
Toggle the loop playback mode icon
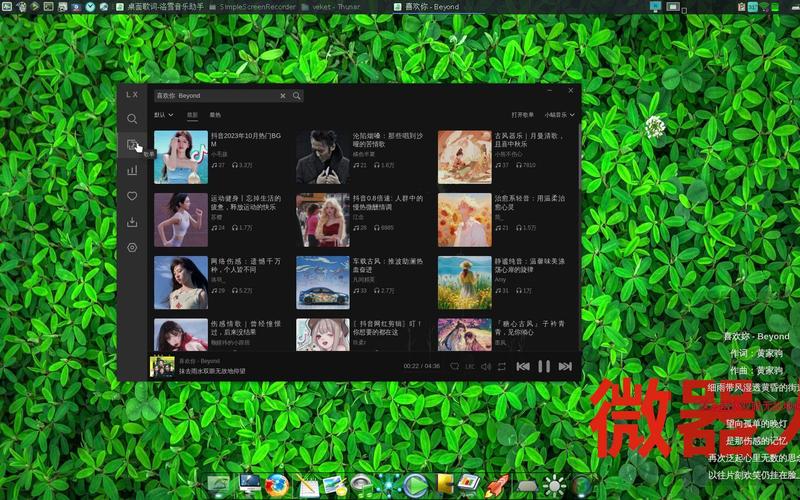click(x=502, y=366)
